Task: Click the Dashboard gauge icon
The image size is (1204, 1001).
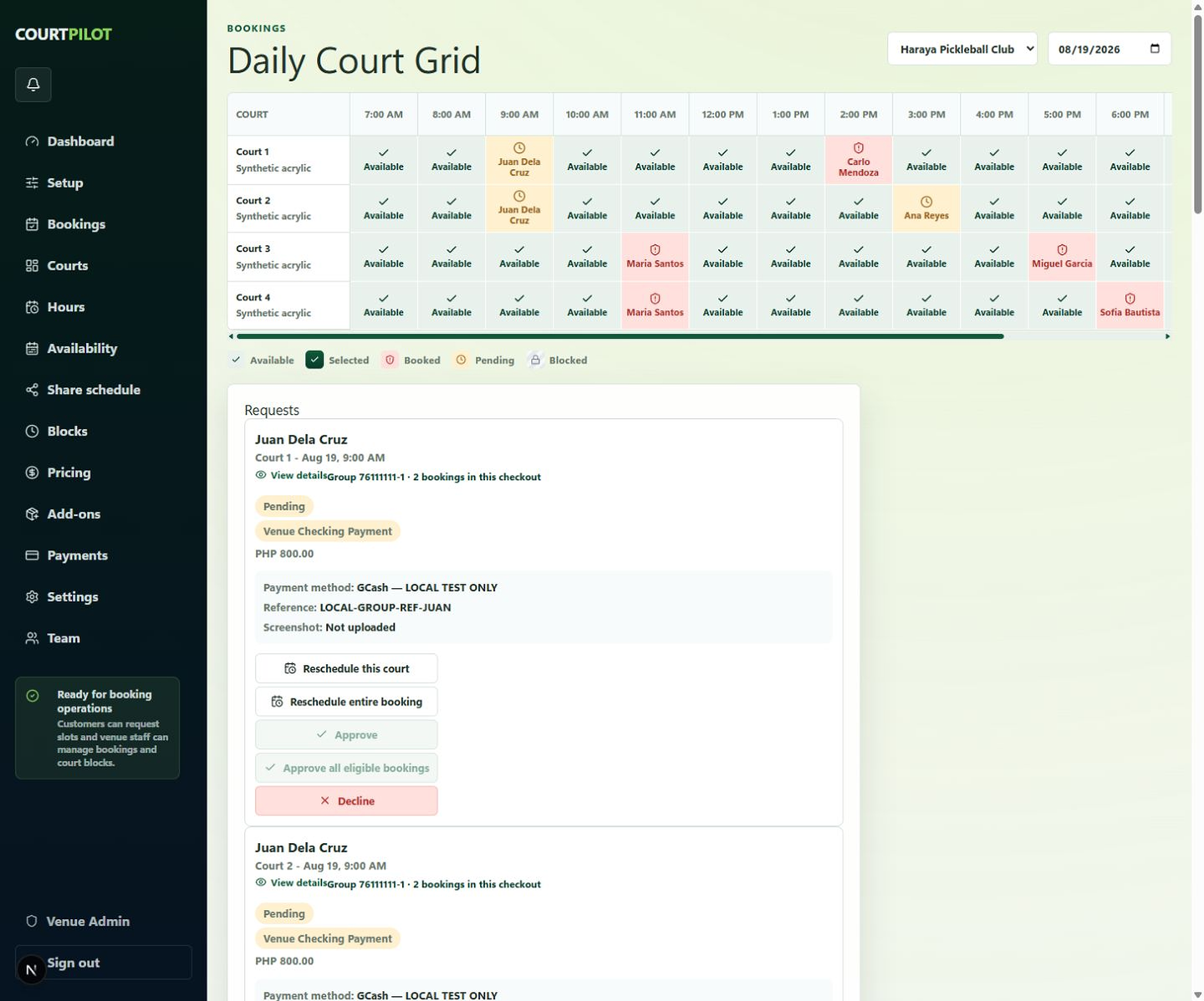Action: [32, 141]
